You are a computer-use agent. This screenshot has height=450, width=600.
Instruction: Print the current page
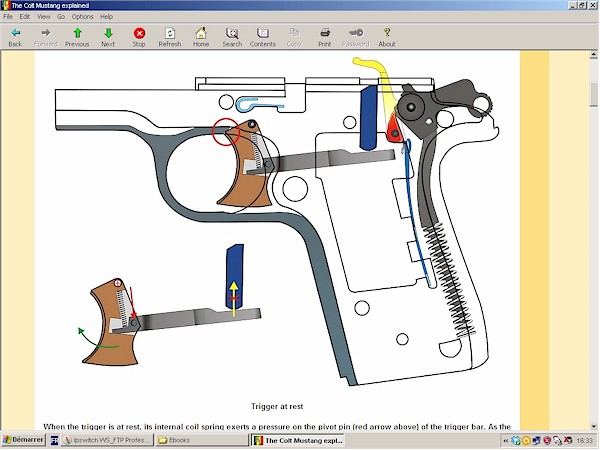click(x=324, y=38)
